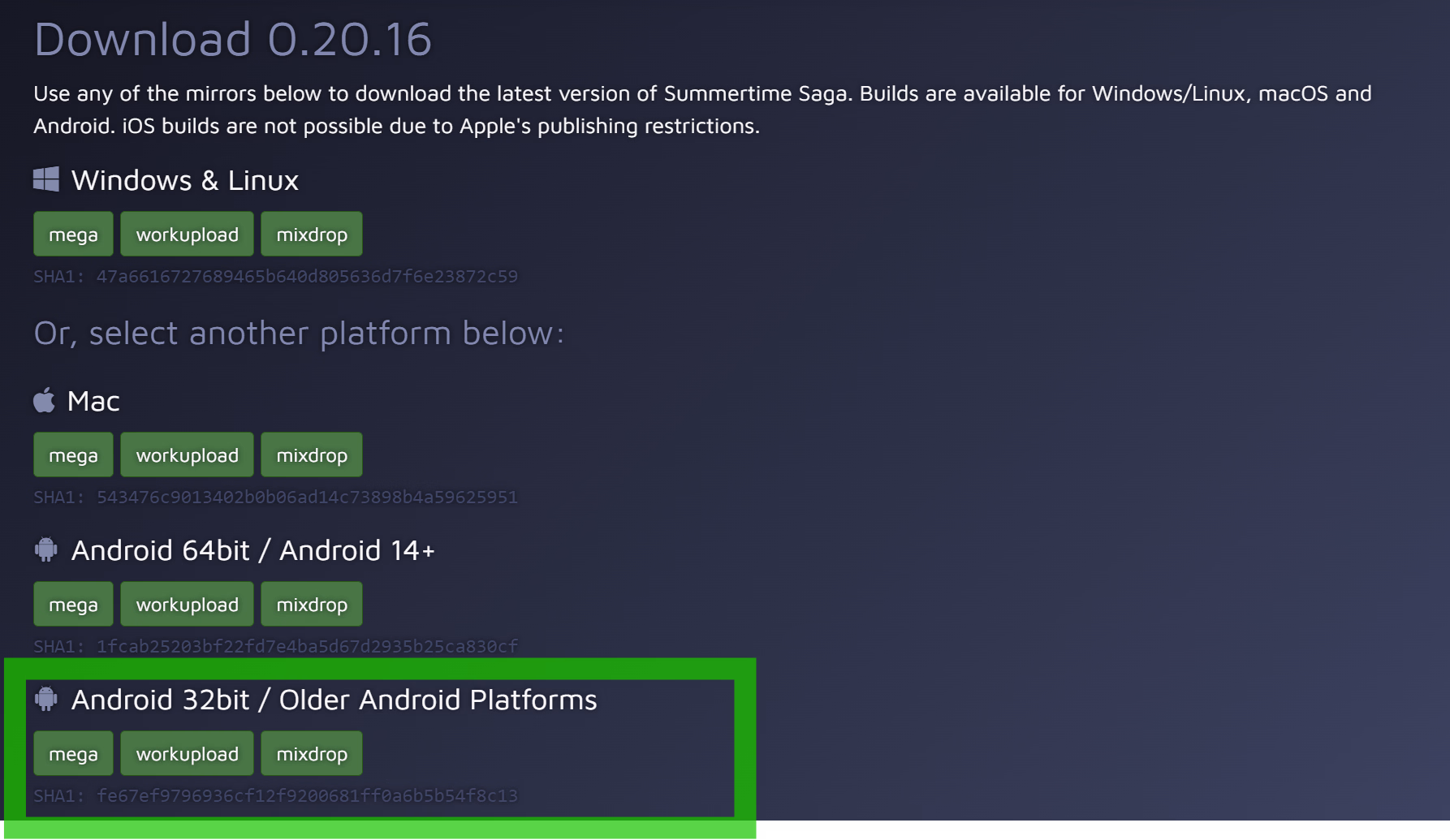Click the Mac SHA1 hash text
The image size is (1450, 840).
[275, 497]
